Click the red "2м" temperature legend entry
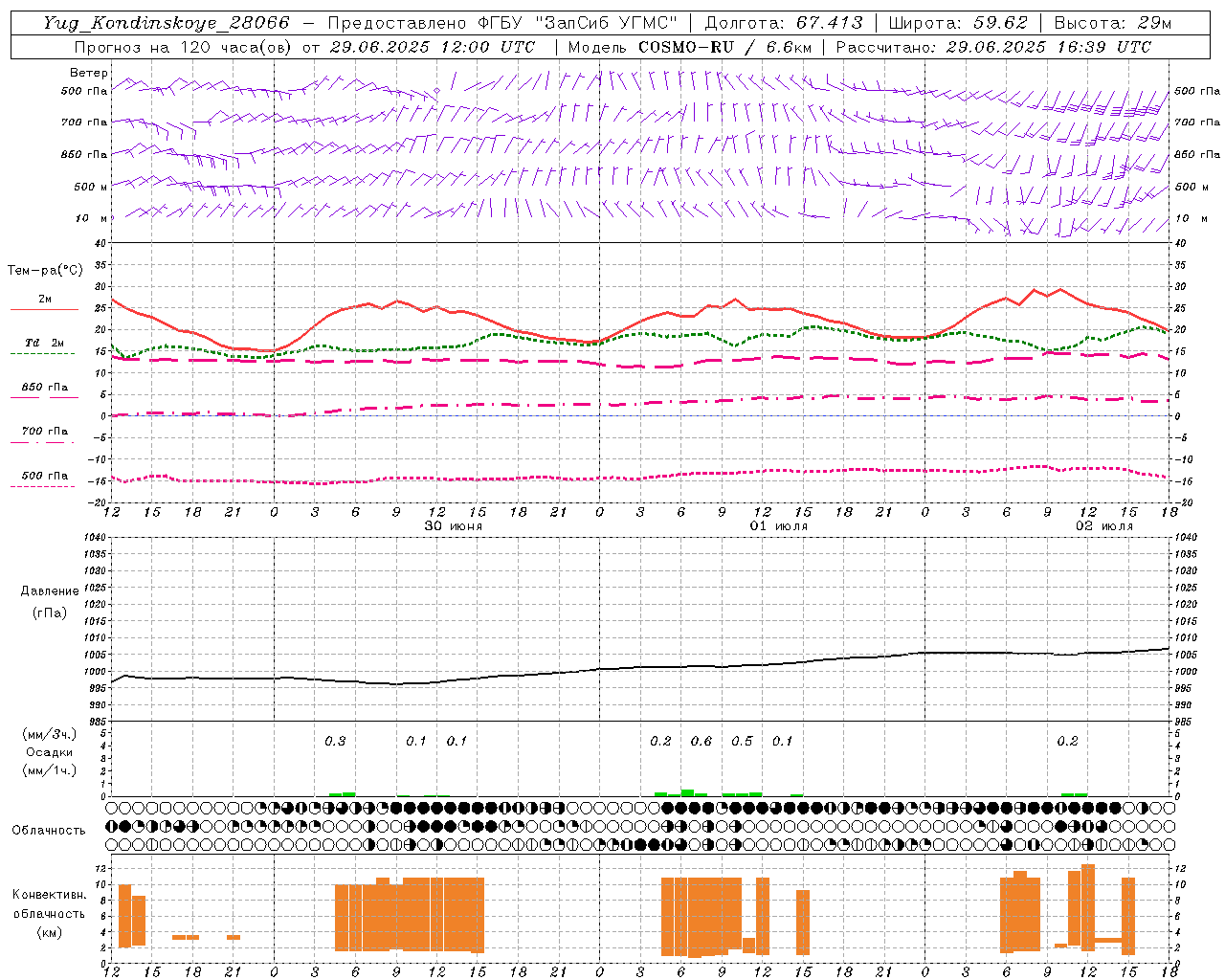 tap(45, 300)
